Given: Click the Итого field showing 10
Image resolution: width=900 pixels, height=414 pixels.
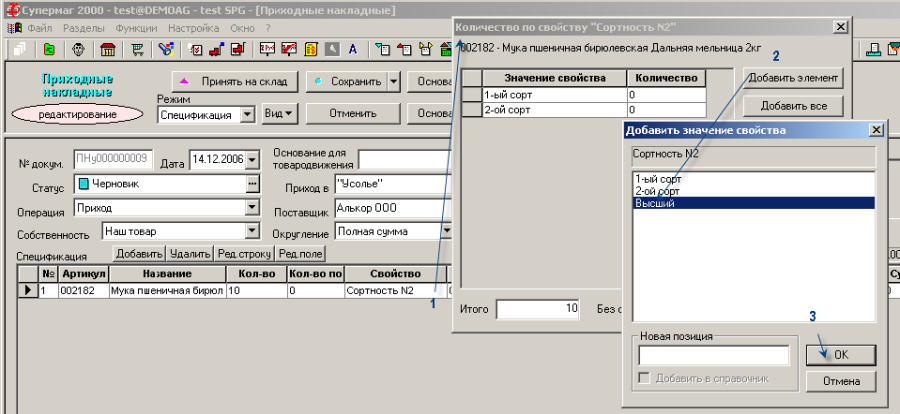Looking at the screenshot, I should coord(538,309).
